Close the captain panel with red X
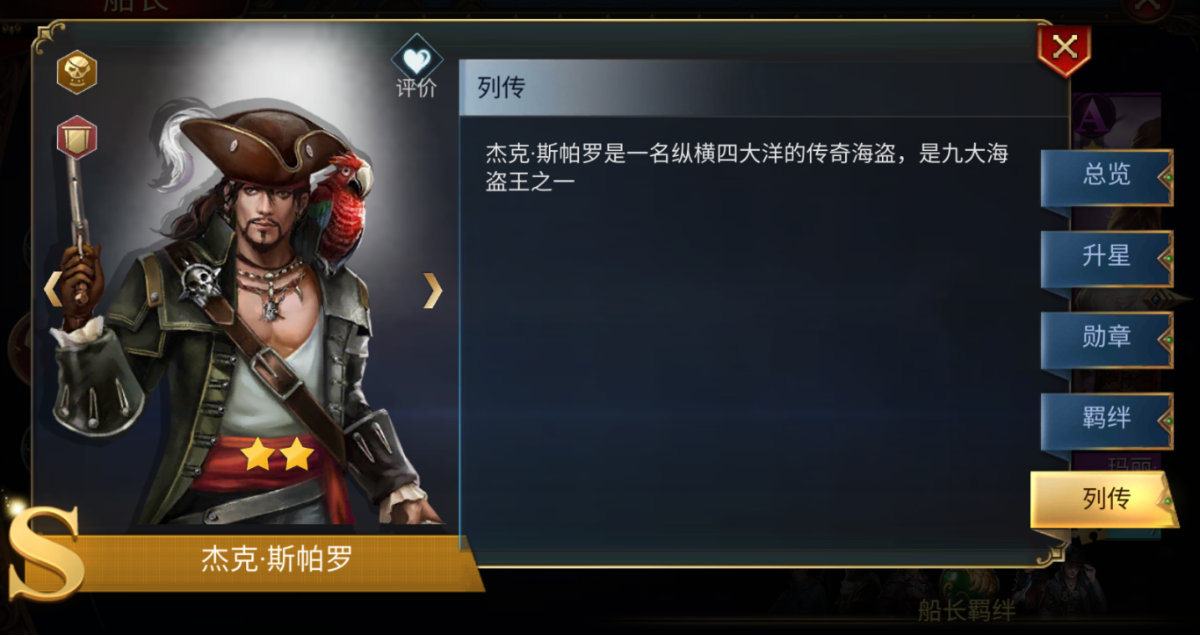1200x636 pixels. (1064, 49)
